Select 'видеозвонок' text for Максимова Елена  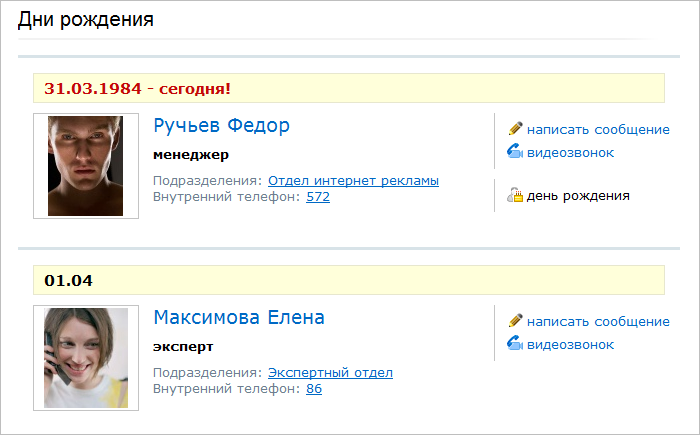pyautogui.click(x=570, y=345)
